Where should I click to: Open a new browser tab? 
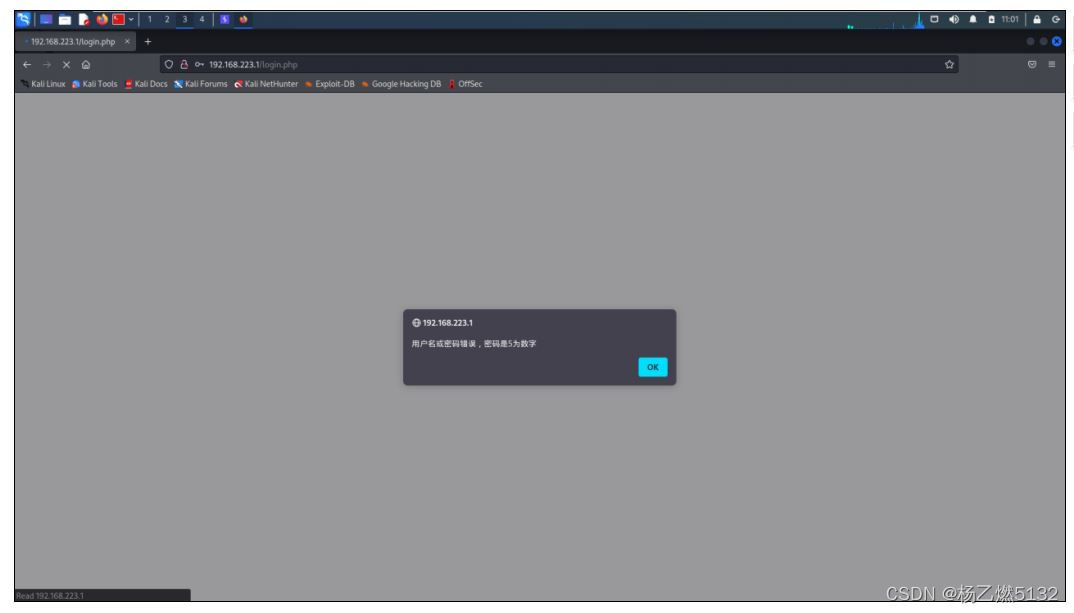coord(147,41)
